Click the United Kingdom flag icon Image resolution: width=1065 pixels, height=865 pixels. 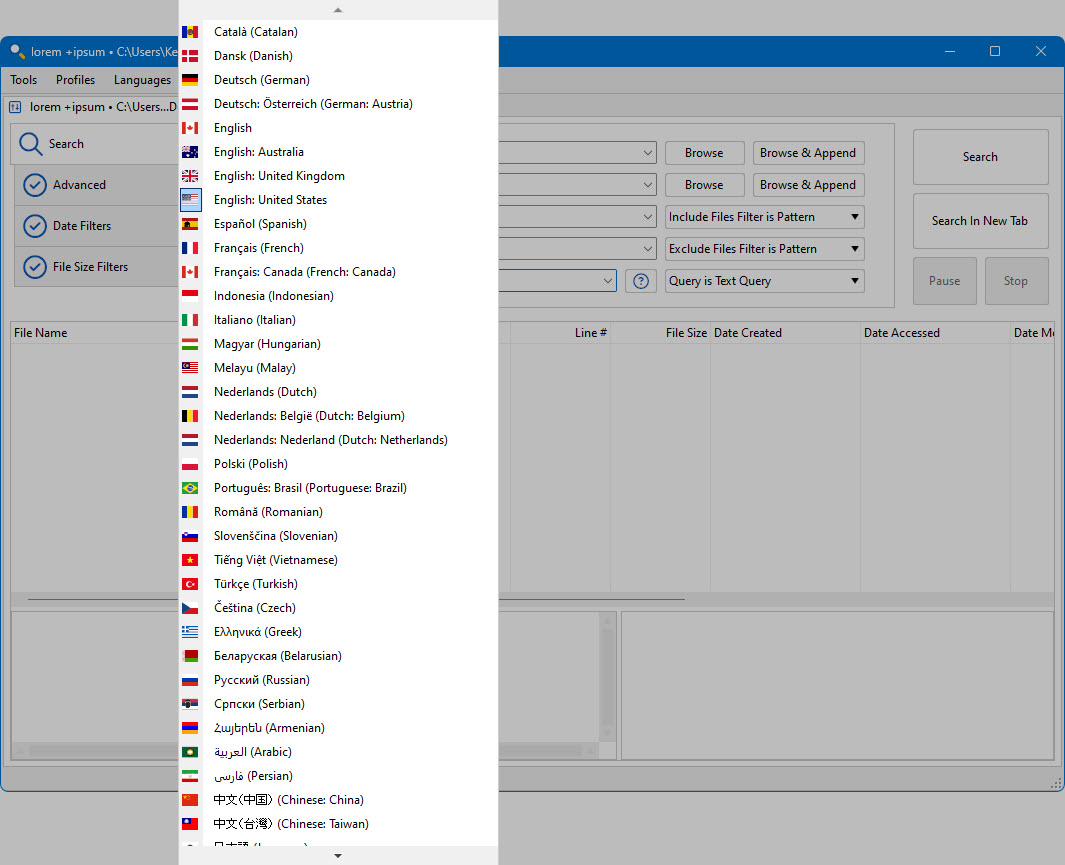coord(190,176)
